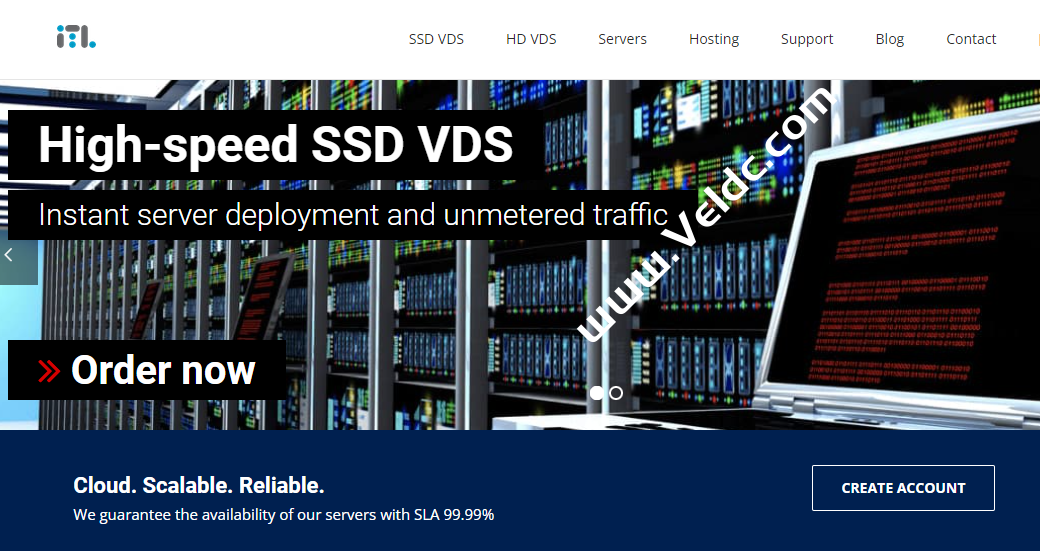Click the Cloud. Scalable. Reliable. heading

click(199, 486)
